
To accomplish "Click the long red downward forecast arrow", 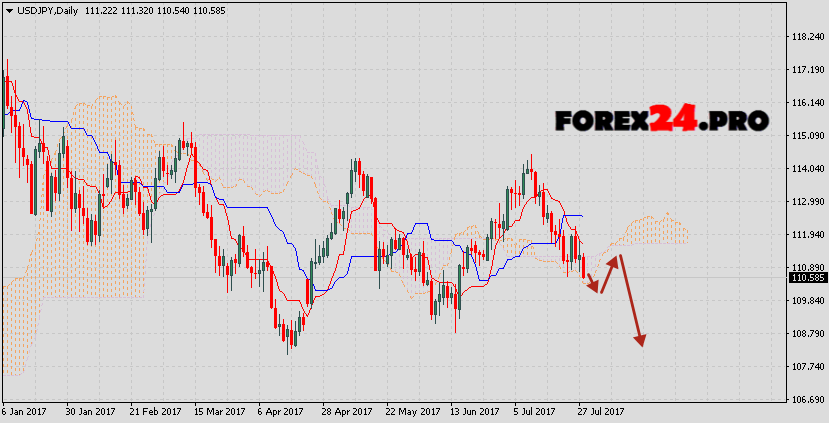I will click(631, 301).
